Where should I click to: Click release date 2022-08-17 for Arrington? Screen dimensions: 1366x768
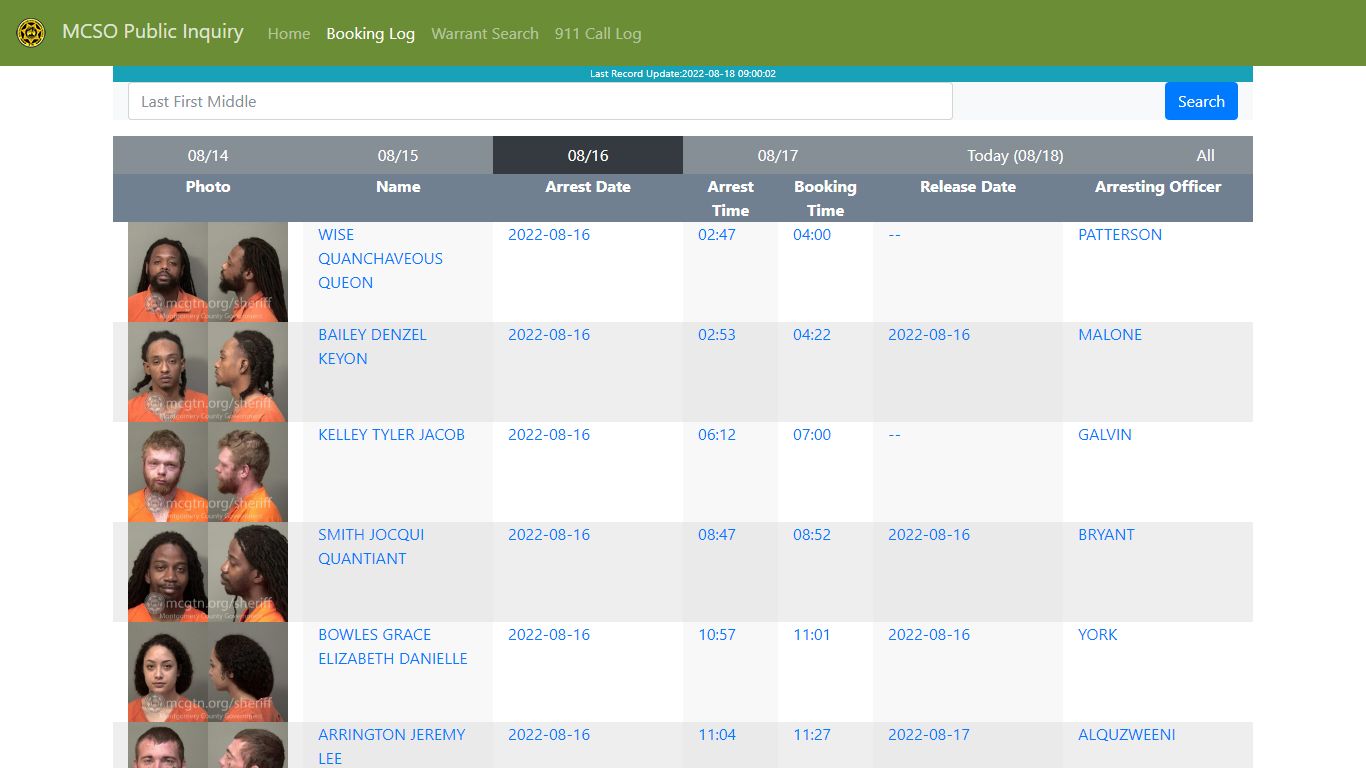point(929,734)
